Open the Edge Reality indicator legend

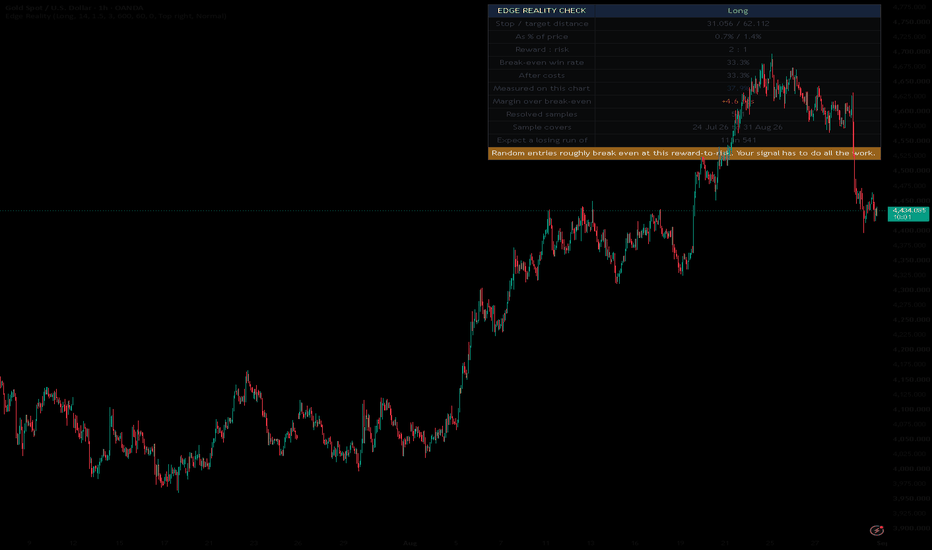pyautogui.click(x=116, y=16)
